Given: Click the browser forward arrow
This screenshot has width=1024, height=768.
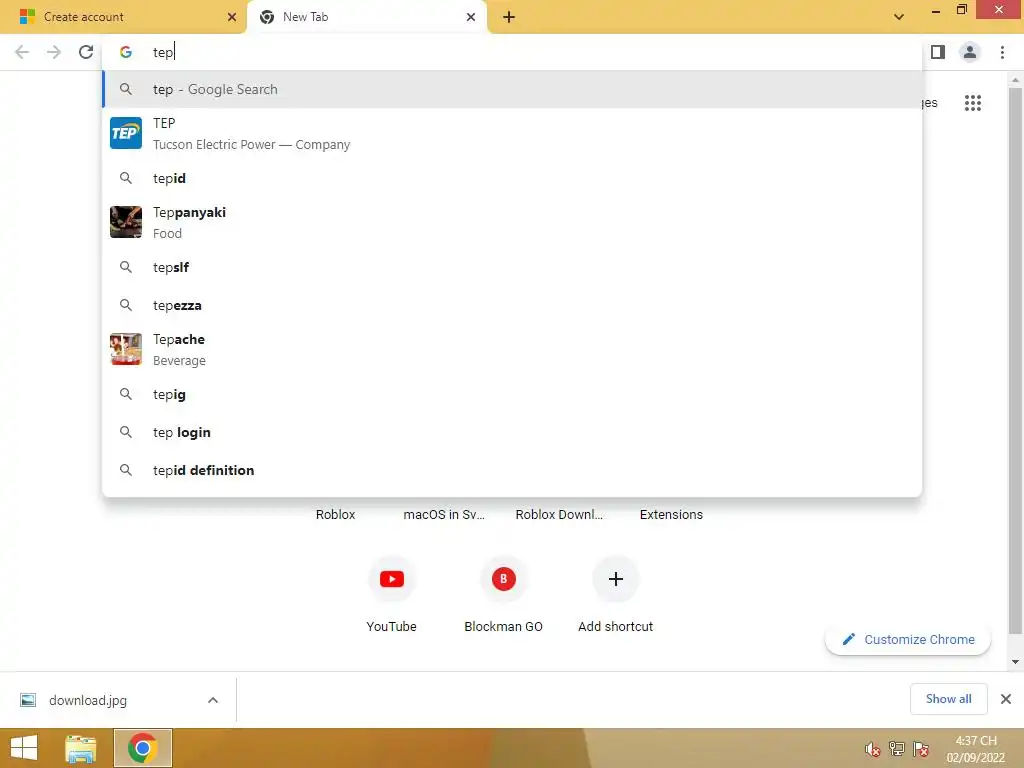Looking at the screenshot, I should (54, 52).
